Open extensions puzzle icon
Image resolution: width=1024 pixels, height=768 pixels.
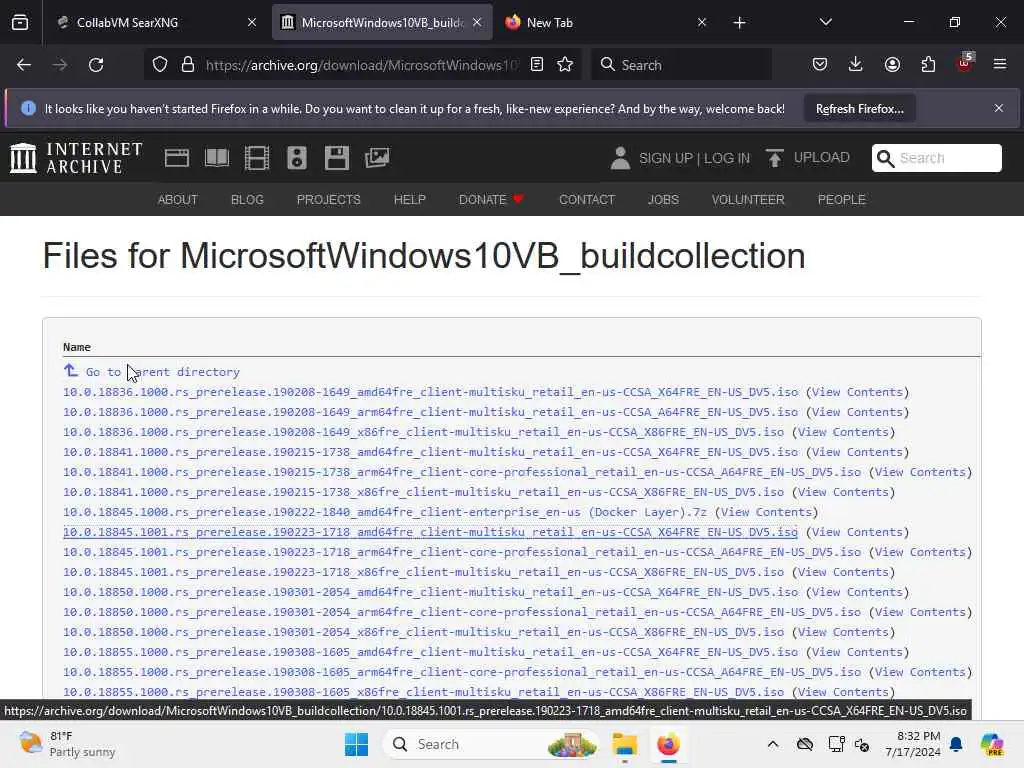[x=928, y=65]
